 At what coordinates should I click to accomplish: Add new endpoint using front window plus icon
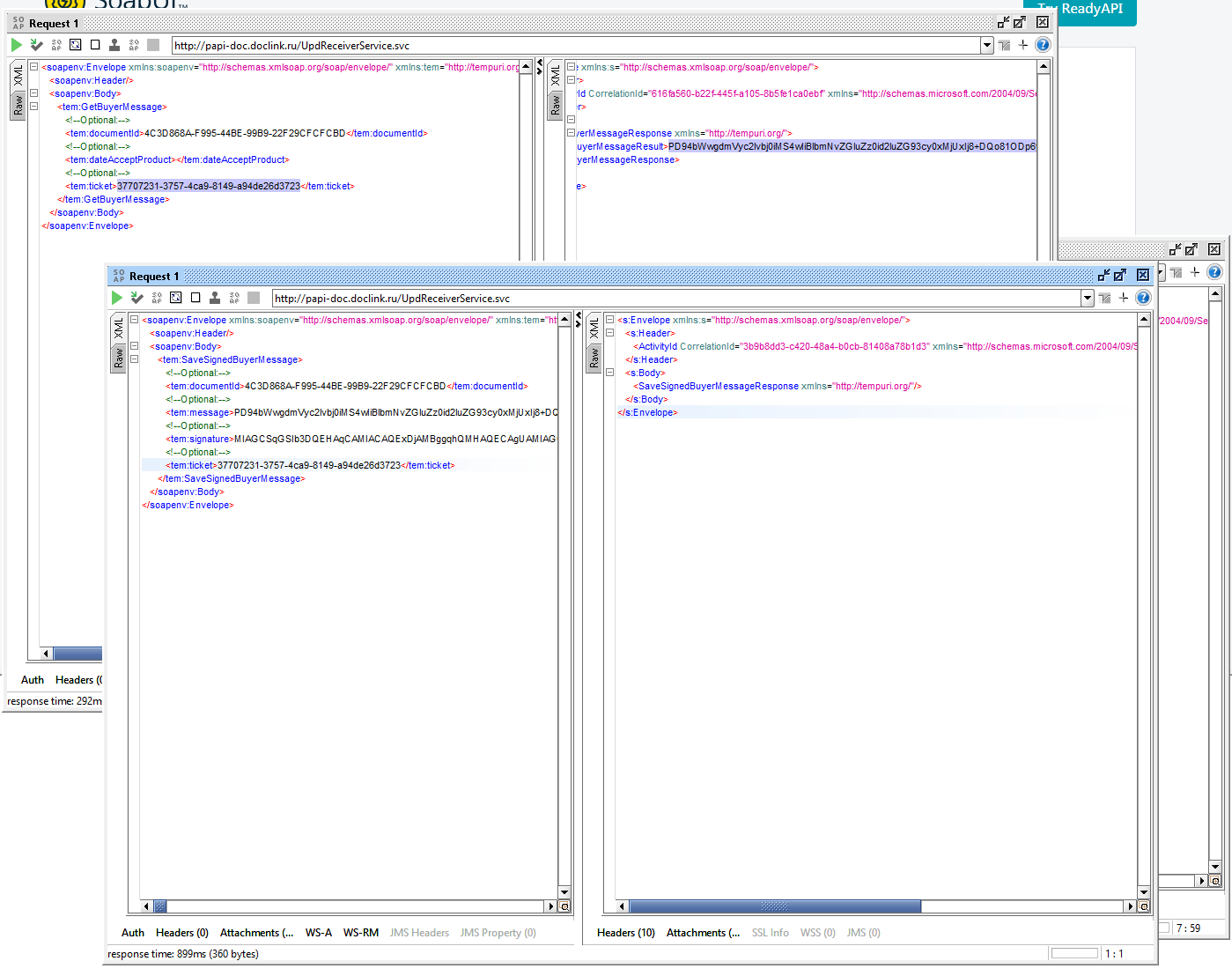1124,298
